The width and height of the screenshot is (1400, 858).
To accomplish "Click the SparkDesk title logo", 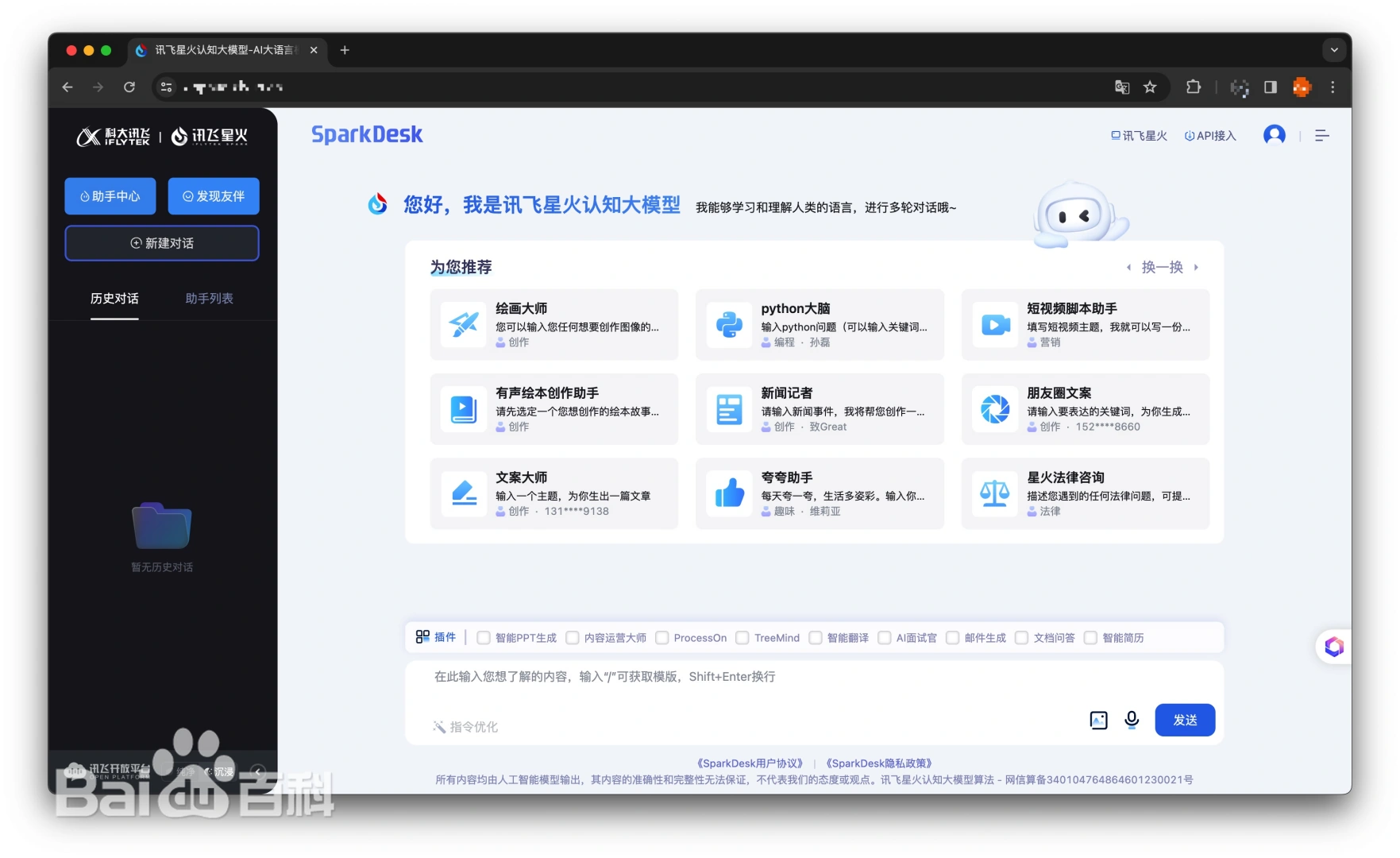I will (367, 134).
